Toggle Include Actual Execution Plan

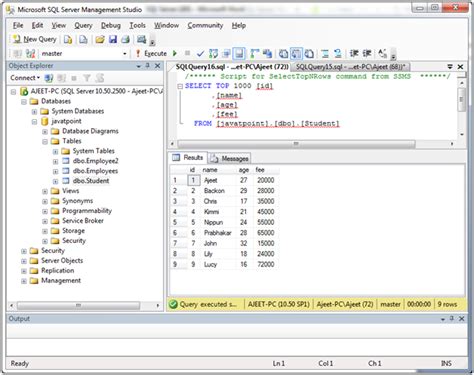point(255,53)
